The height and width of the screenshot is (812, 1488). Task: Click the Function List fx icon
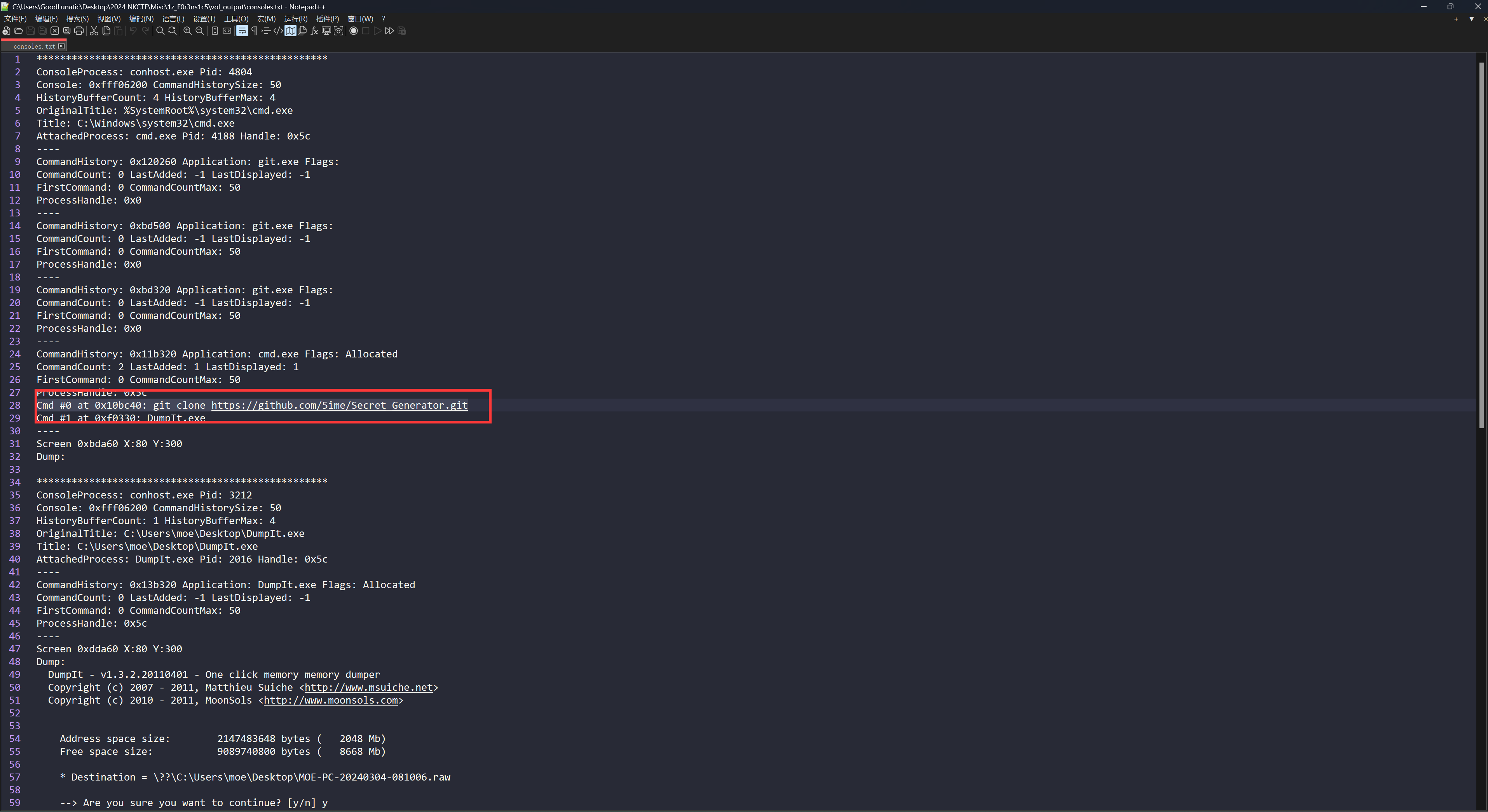pos(314,31)
